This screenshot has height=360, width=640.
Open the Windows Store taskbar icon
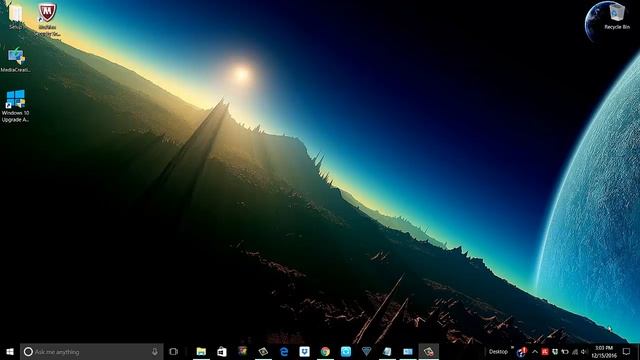pos(222,351)
